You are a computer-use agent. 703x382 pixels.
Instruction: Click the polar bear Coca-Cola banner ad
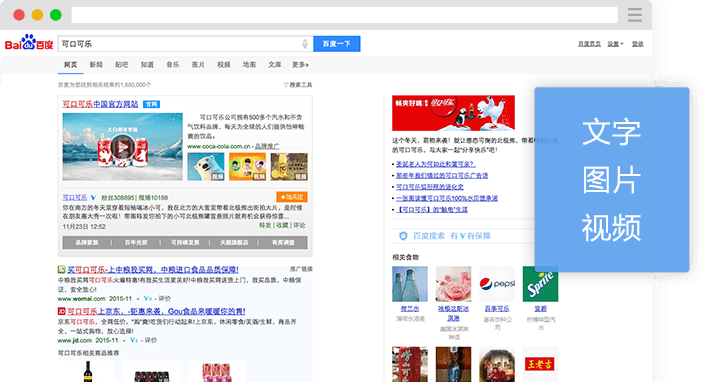point(453,113)
